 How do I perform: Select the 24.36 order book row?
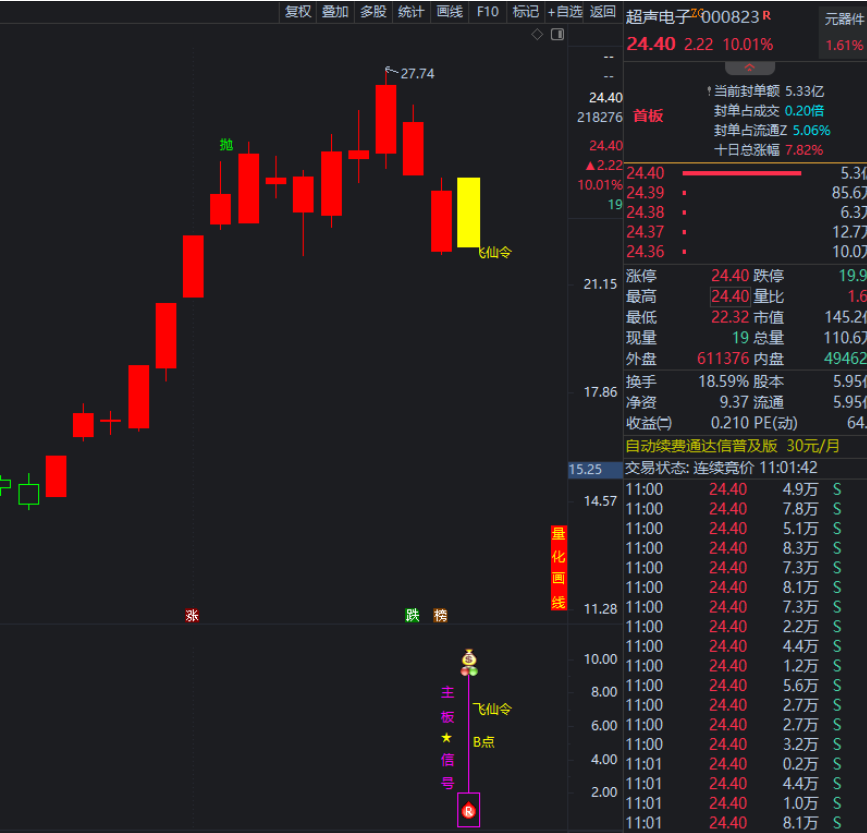746,252
